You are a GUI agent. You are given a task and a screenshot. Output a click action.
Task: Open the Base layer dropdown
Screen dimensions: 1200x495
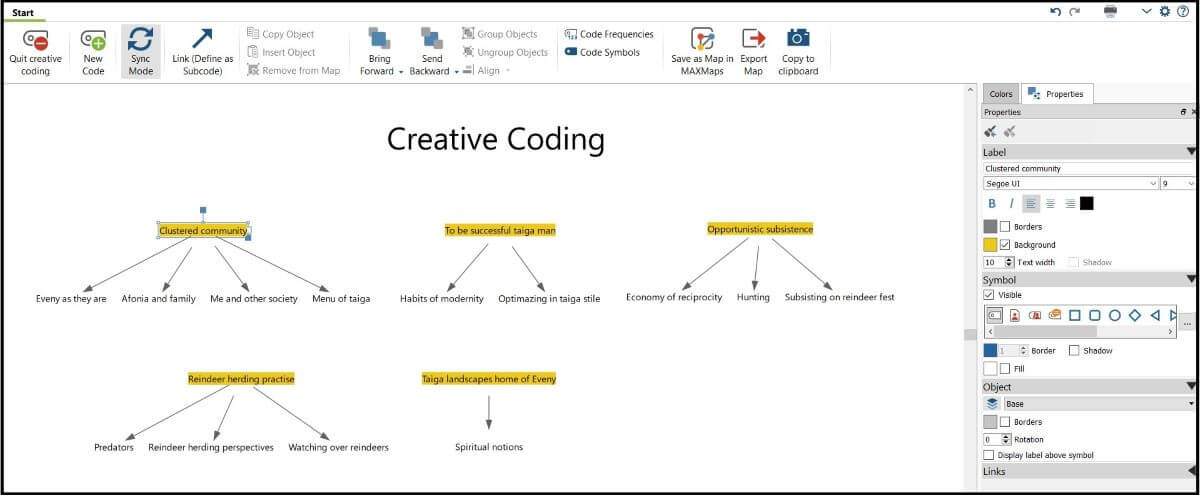[x=1099, y=404]
